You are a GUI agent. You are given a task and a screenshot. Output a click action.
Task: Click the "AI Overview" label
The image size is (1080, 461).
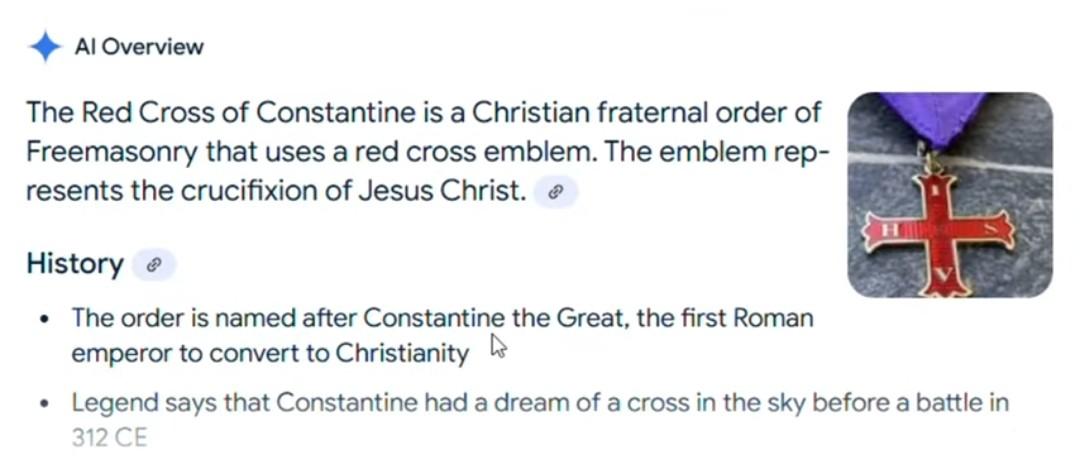coord(139,47)
